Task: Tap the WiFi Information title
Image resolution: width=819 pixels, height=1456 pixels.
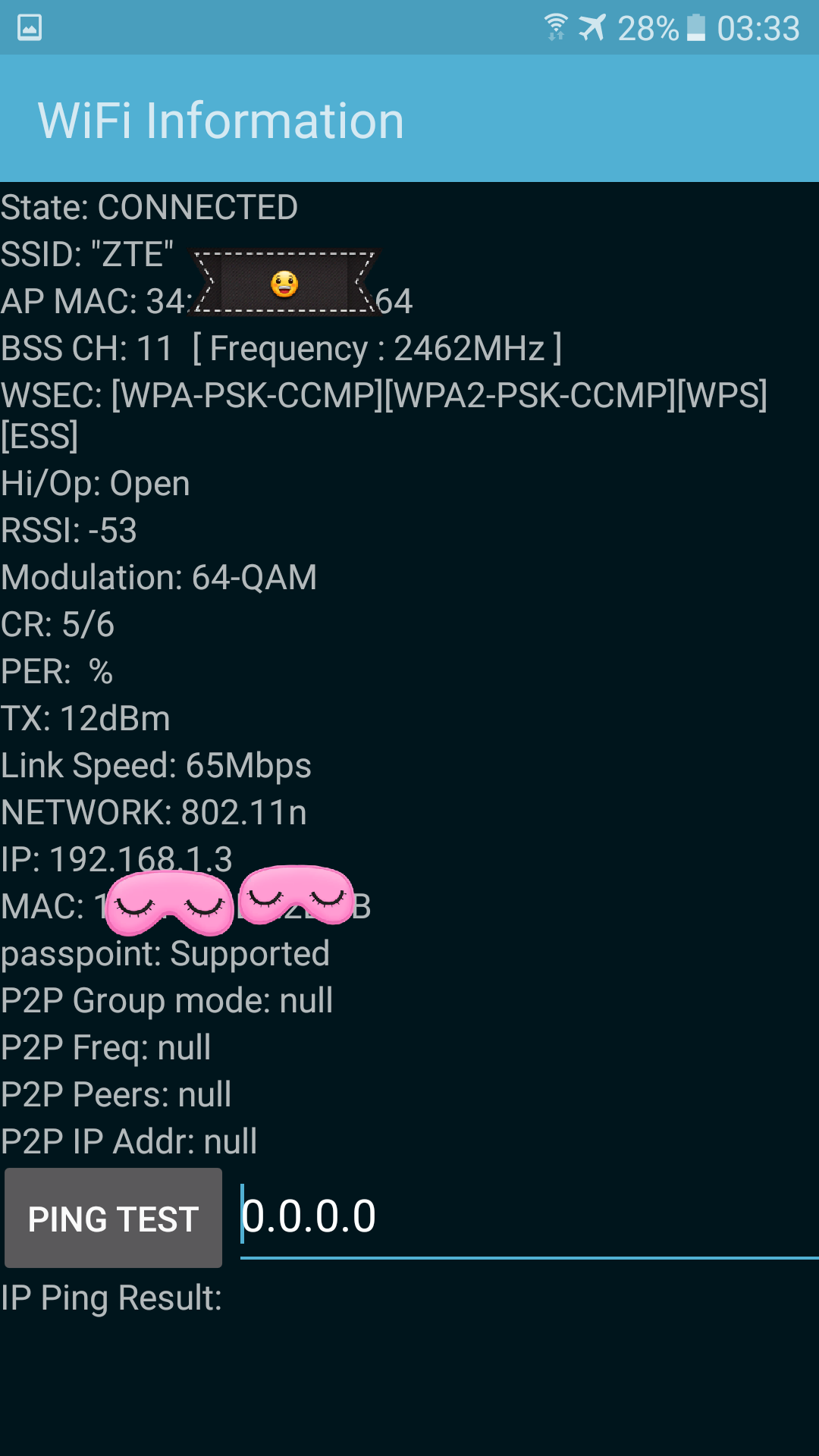Action: [221, 121]
